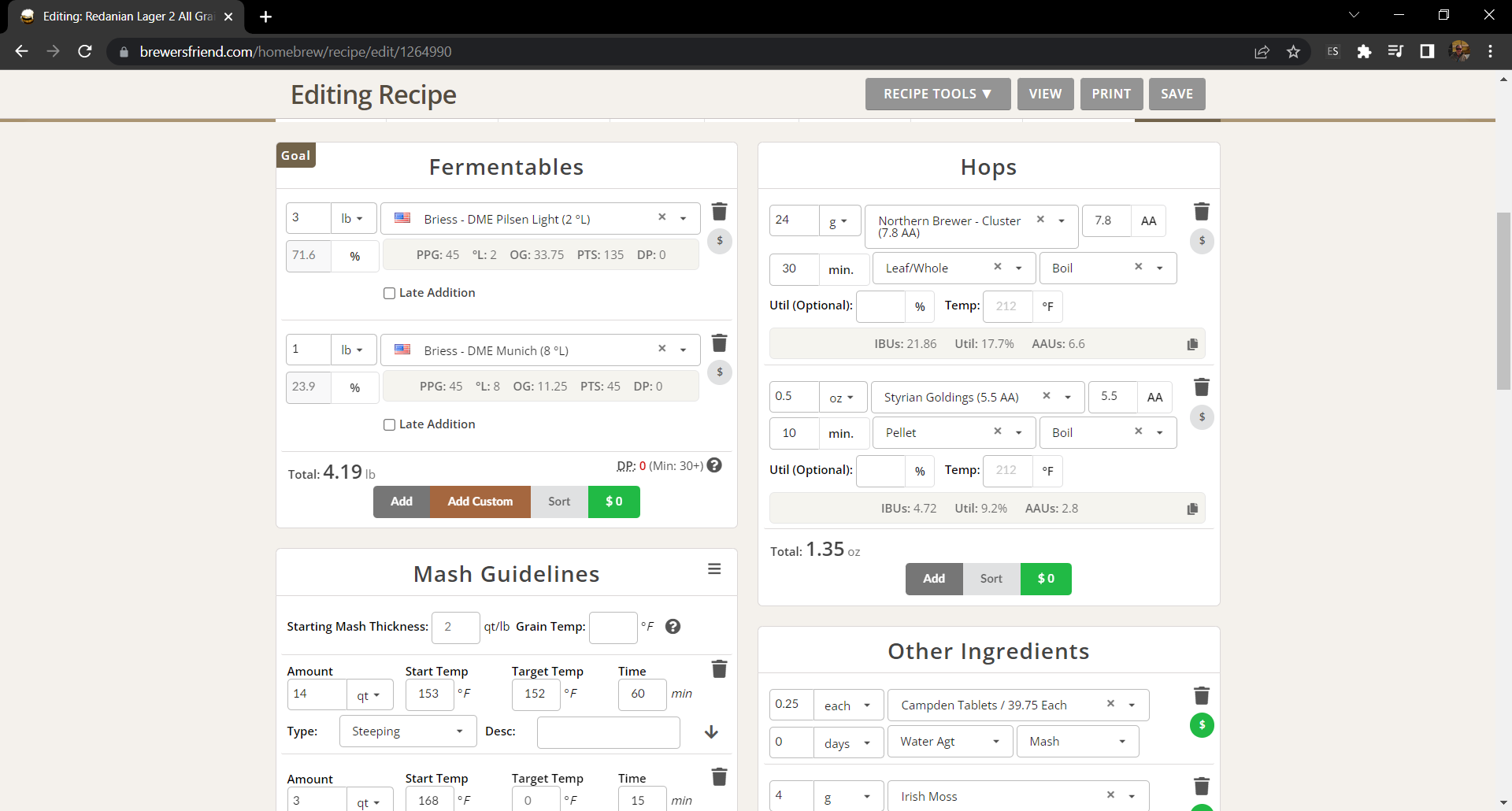Open browser extensions puzzle icon
The height and width of the screenshot is (811, 1512).
point(1364,52)
